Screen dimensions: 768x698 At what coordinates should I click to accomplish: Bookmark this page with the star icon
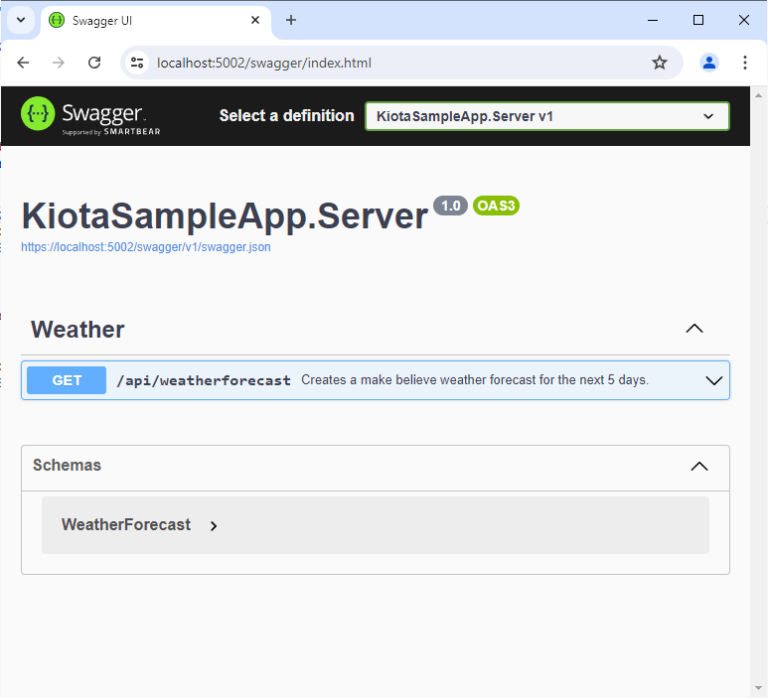(x=659, y=63)
